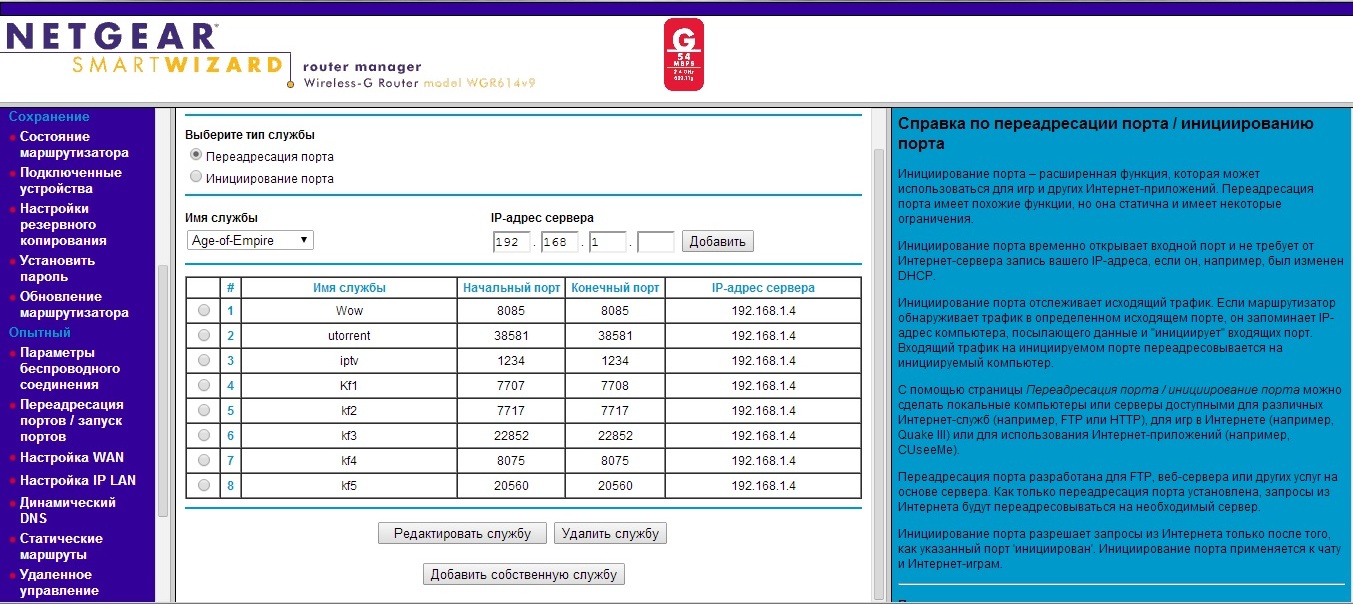Click service number link 3
The height and width of the screenshot is (604, 1353).
pos(230,361)
